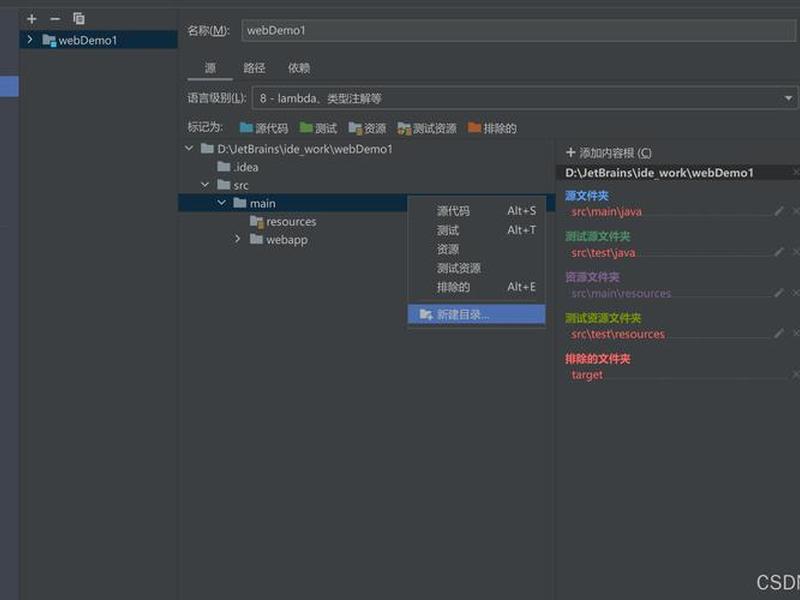Choose 排除的 in the context menu
Viewport: 800px width, 600px height.
point(477,287)
